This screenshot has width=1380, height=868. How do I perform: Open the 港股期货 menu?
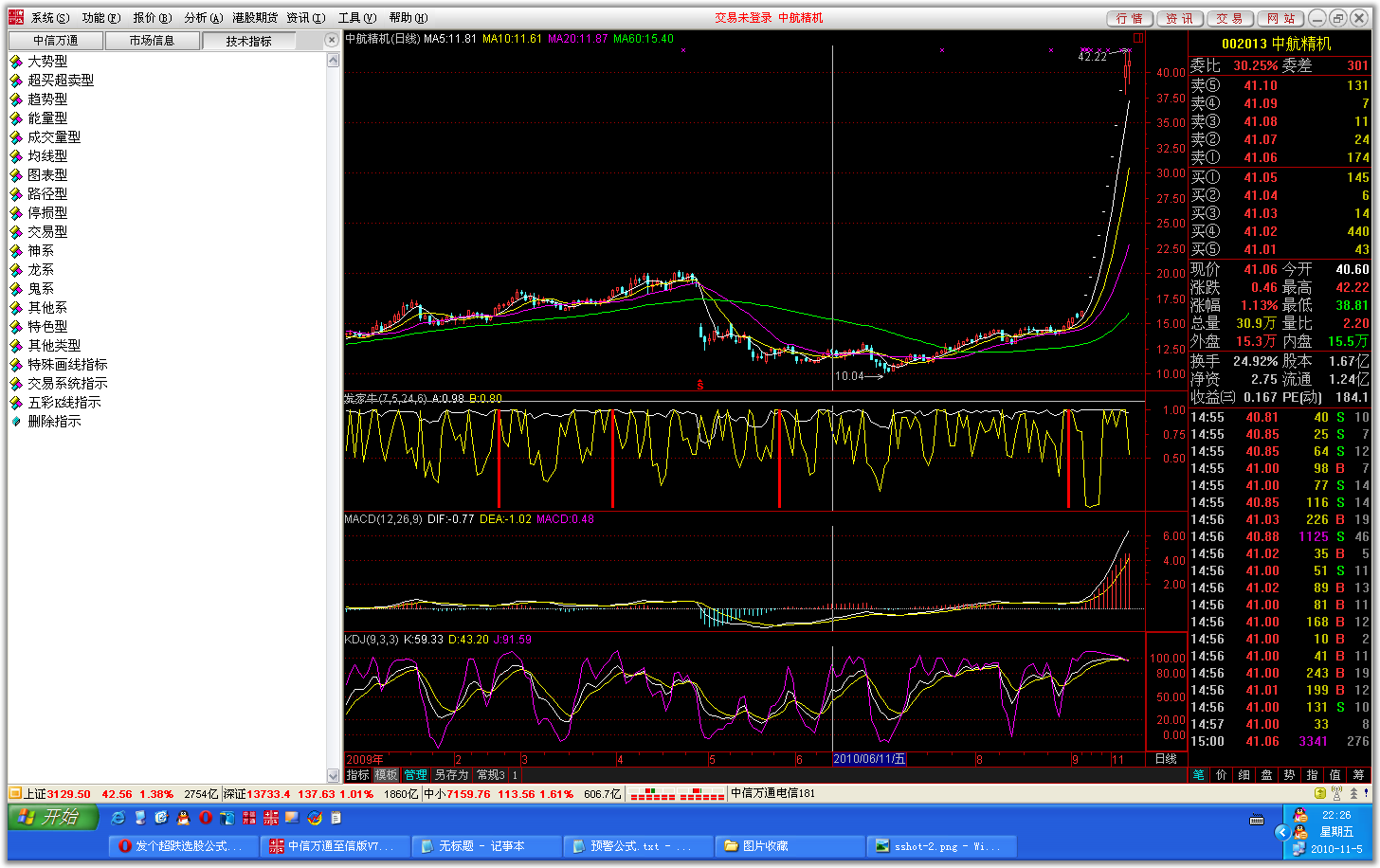[255, 18]
